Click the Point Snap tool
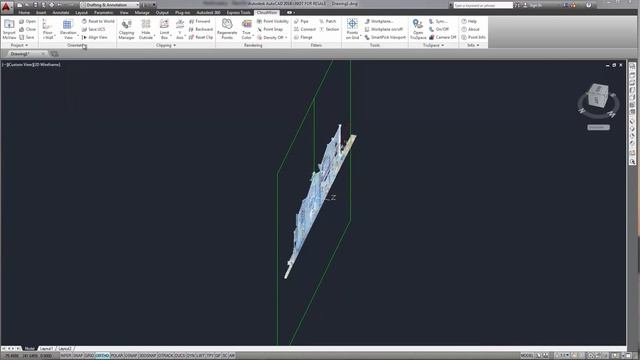 coord(270,29)
